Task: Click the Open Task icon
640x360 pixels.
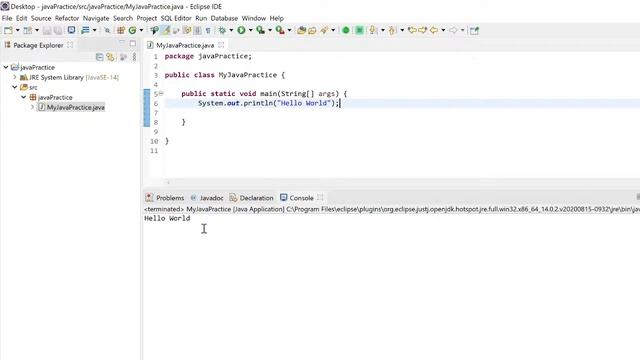Action: pyautogui.click(x=312, y=30)
